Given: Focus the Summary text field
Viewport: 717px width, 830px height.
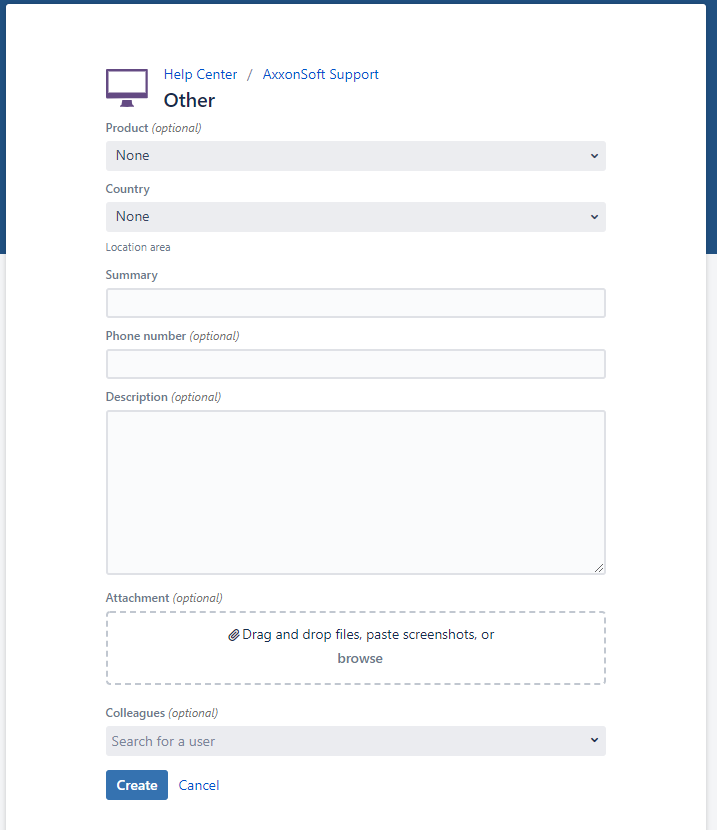Looking at the screenshot, I should coord(355,303).
